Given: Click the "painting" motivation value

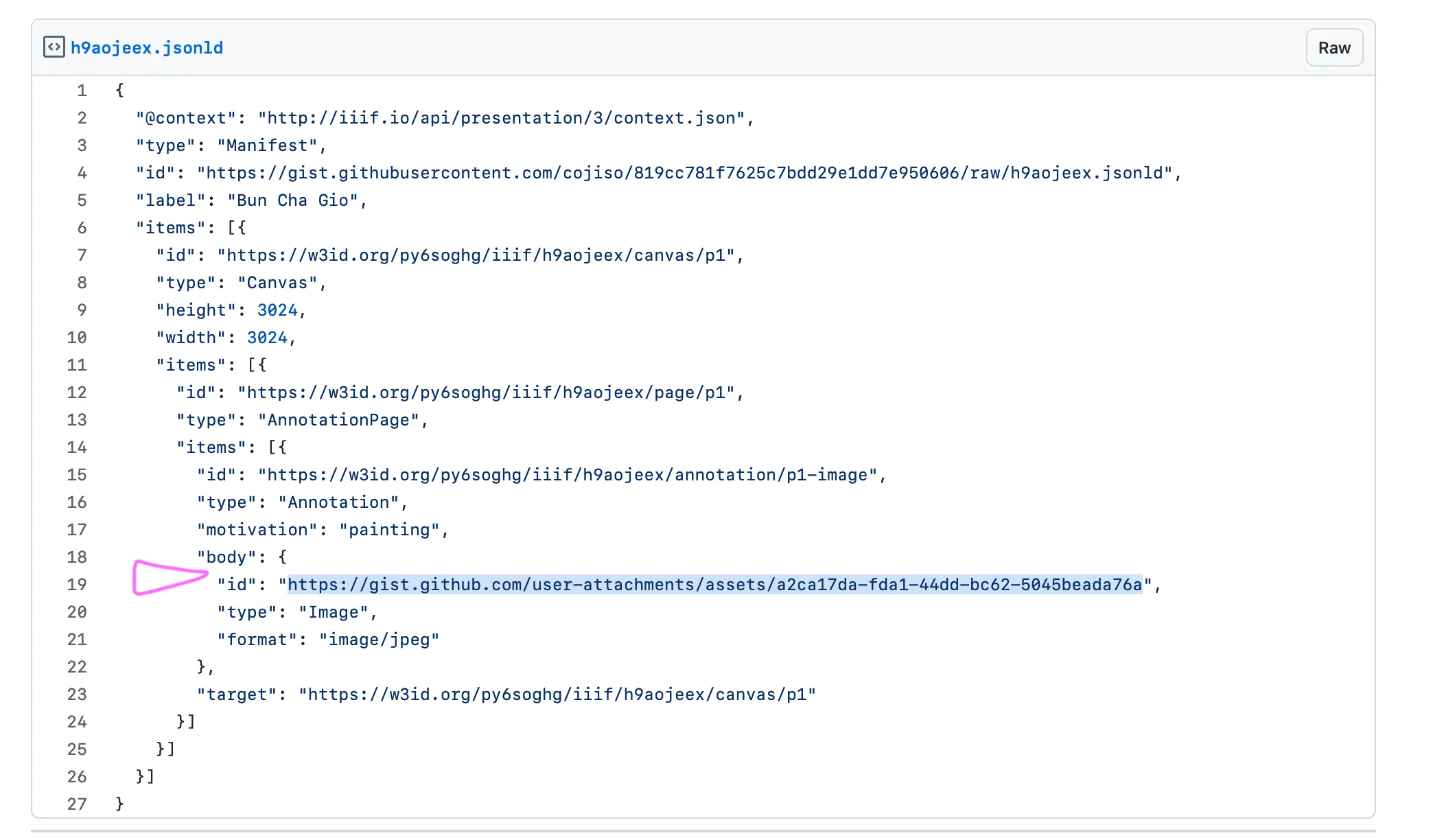Looking at the screenshot, I should (x=389, y=530).
